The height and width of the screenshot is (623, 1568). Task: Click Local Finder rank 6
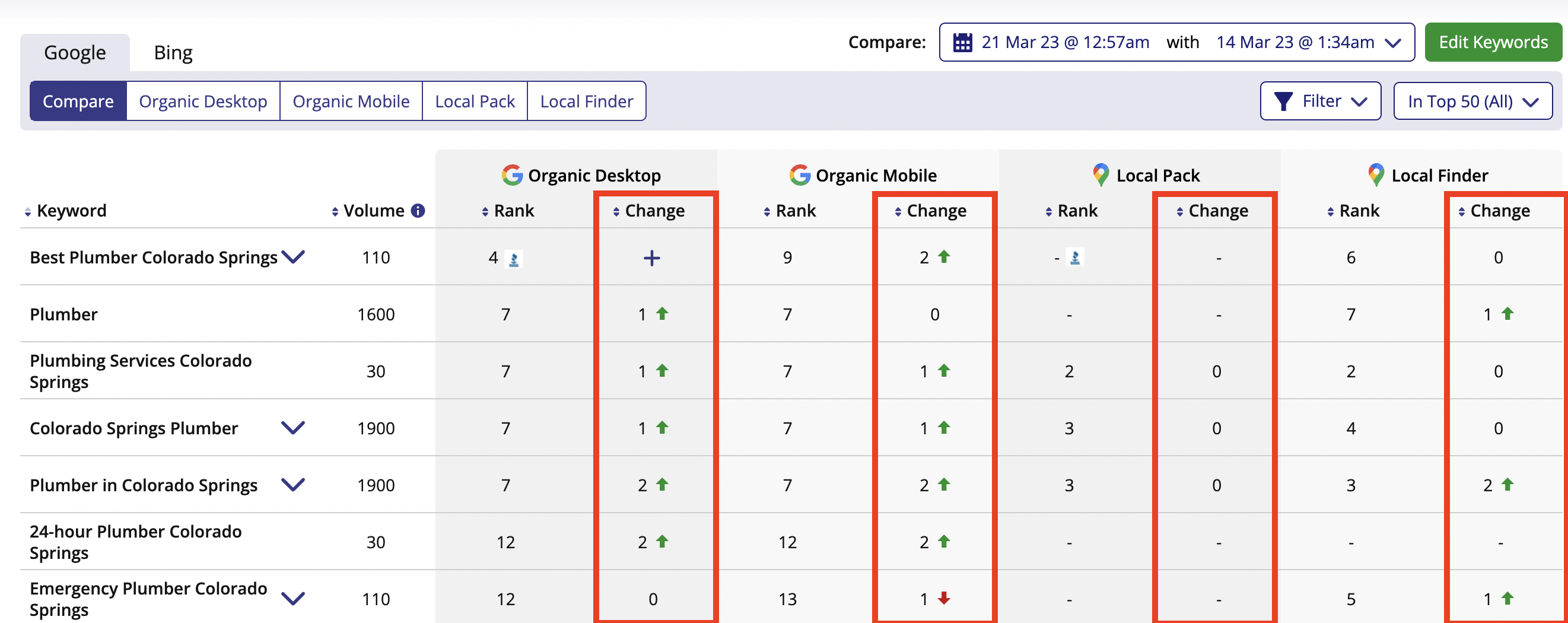(x=1351, y=258)
